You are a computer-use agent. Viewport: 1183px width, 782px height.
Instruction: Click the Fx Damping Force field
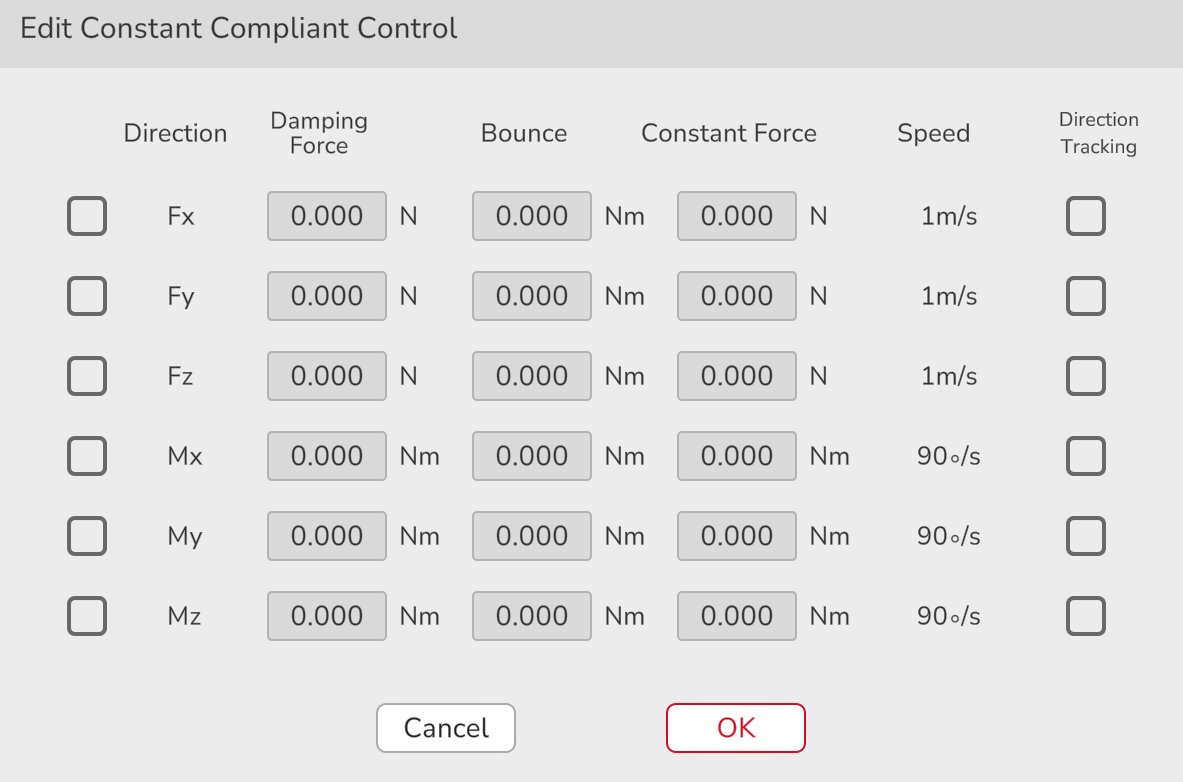coord(327,216)
